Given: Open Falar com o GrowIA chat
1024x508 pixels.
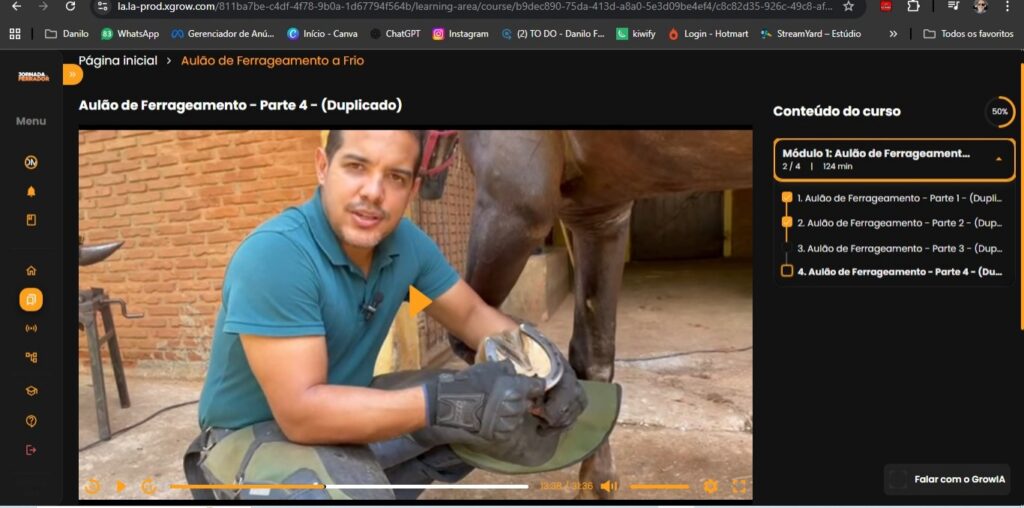Looking at the screenshot, I should 947,480.
